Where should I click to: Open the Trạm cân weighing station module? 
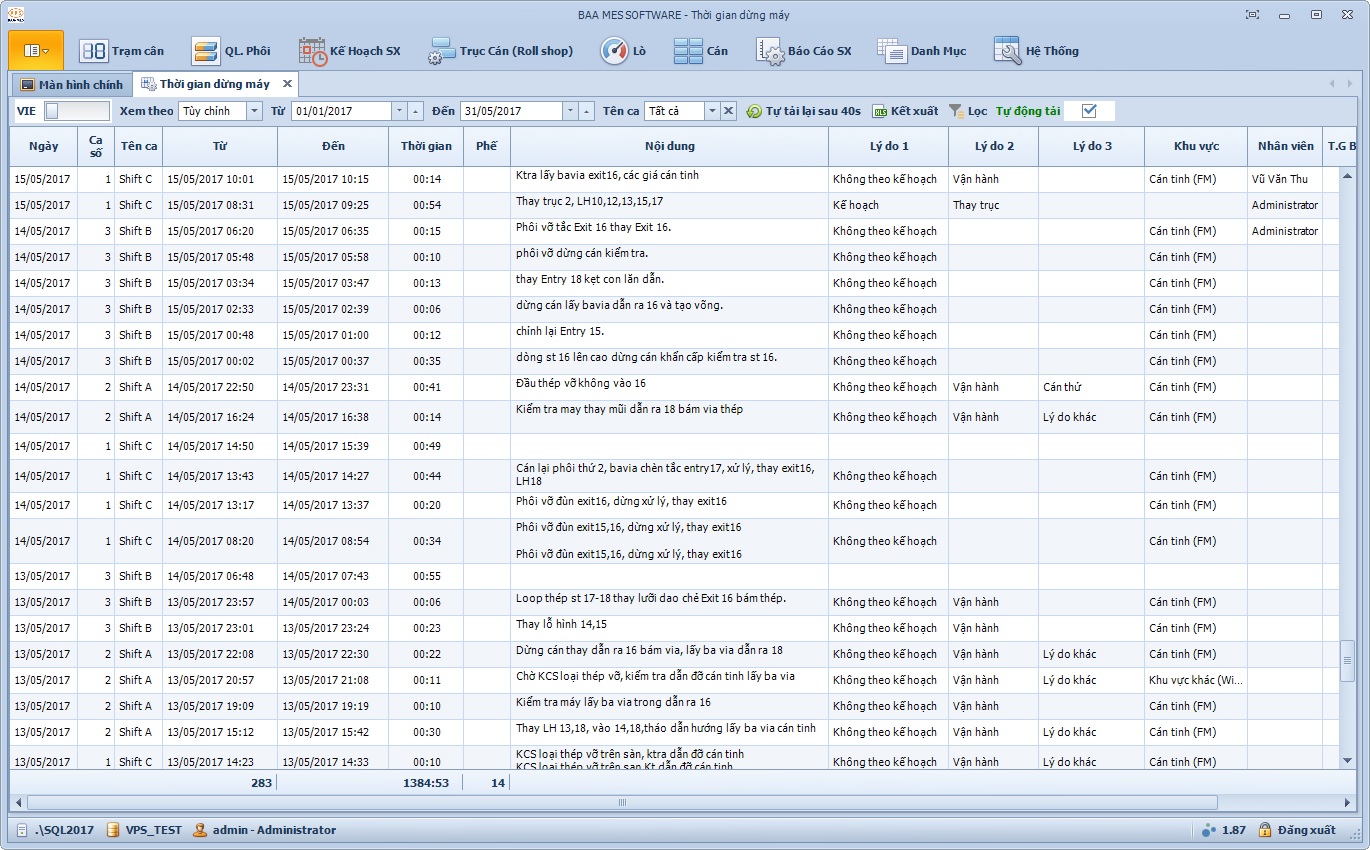point(122,51)
